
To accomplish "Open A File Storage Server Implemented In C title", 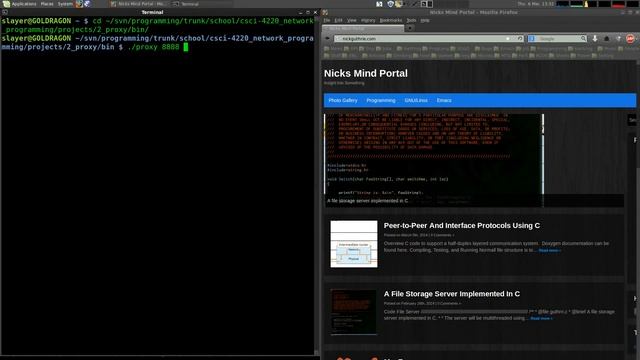I will click(x=452, y=294).
